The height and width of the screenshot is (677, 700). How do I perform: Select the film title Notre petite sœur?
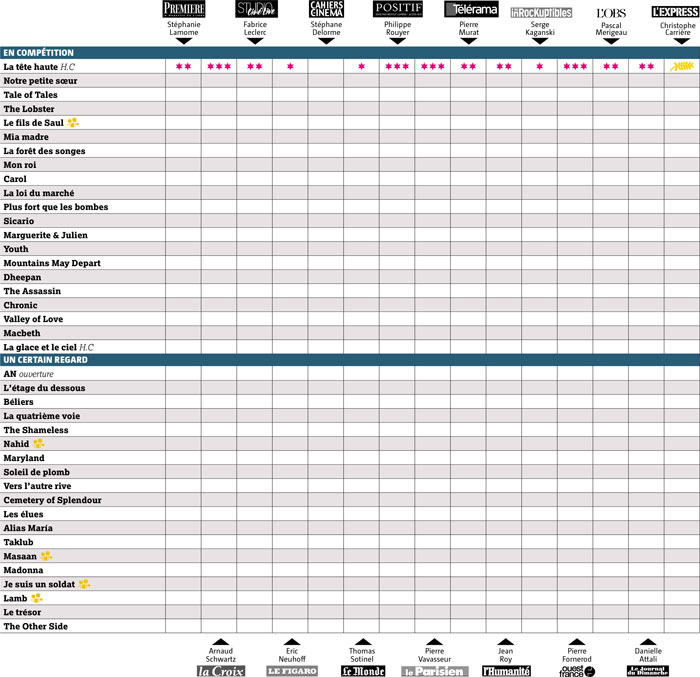[x=40, y=81]
